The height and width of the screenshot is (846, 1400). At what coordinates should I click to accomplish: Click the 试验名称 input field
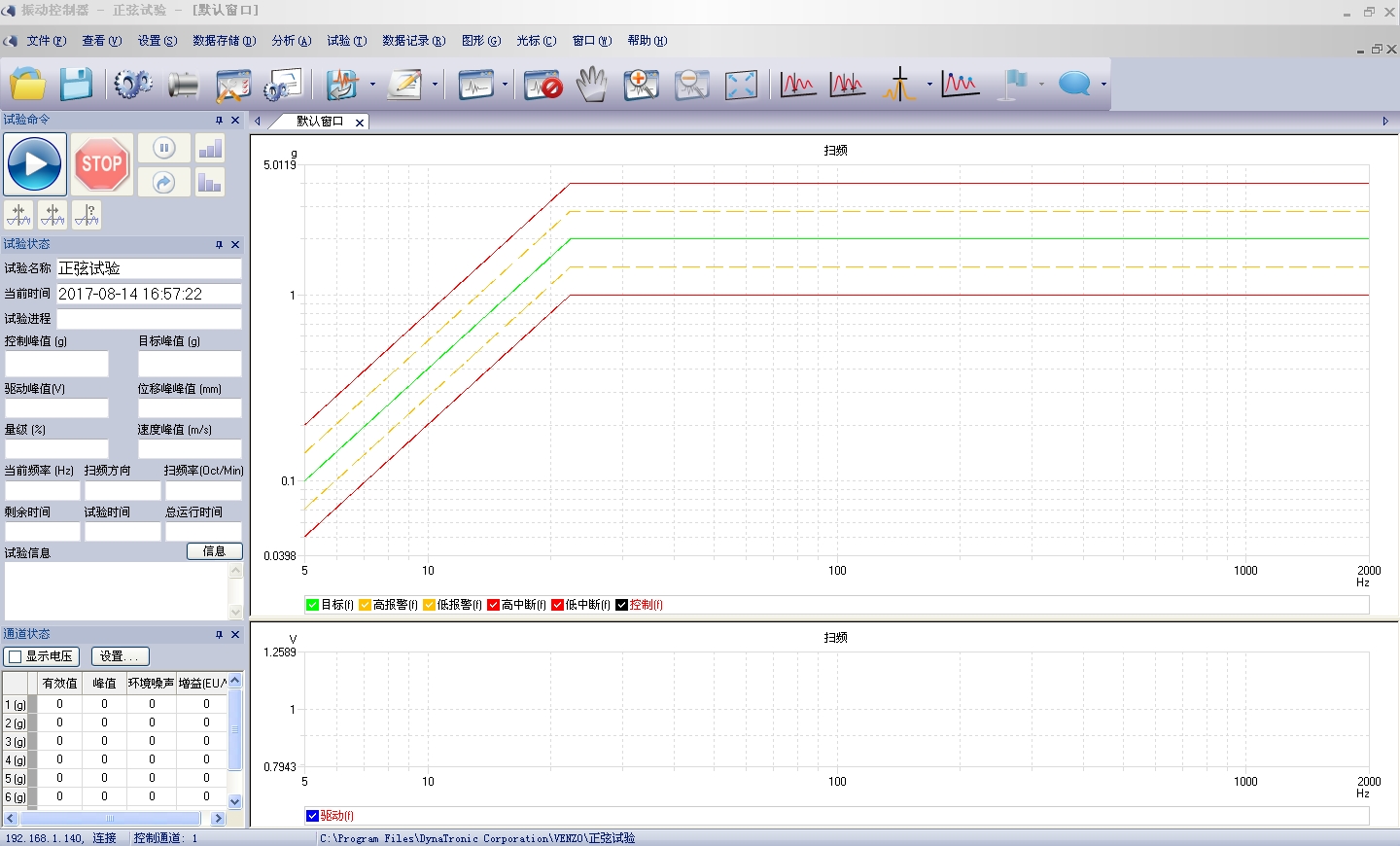[149, 268]
